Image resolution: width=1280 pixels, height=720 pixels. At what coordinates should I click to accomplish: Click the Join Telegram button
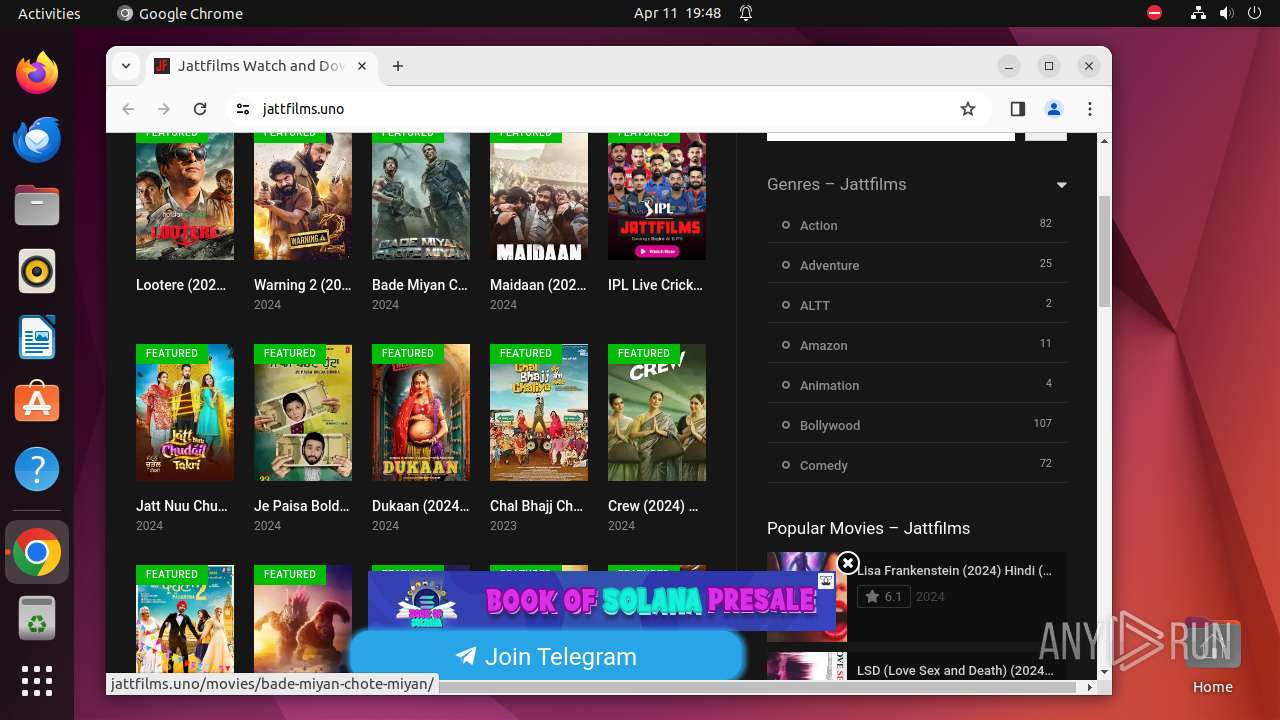click(x=546, y=657)
